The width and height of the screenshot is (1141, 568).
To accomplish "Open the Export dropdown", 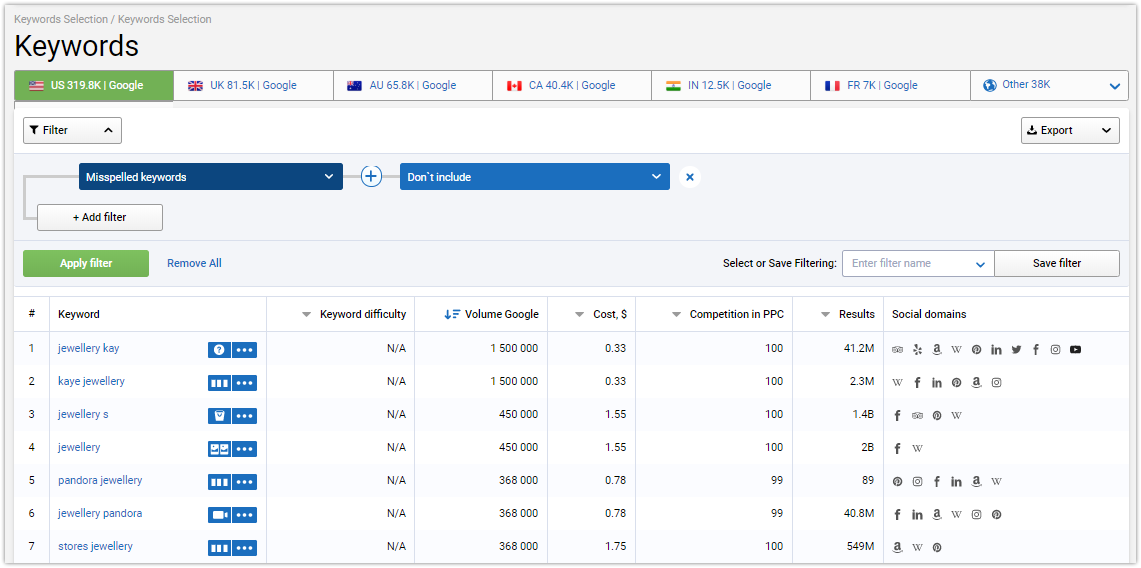I will pos(1070,130).
